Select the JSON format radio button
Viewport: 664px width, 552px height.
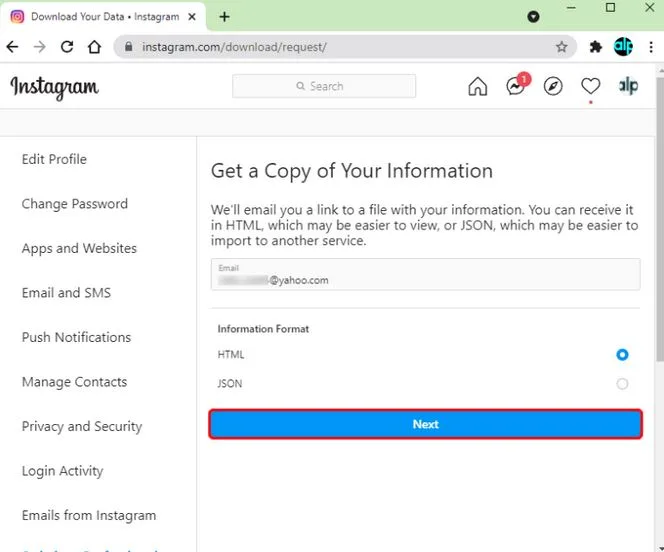pos(622,384)
